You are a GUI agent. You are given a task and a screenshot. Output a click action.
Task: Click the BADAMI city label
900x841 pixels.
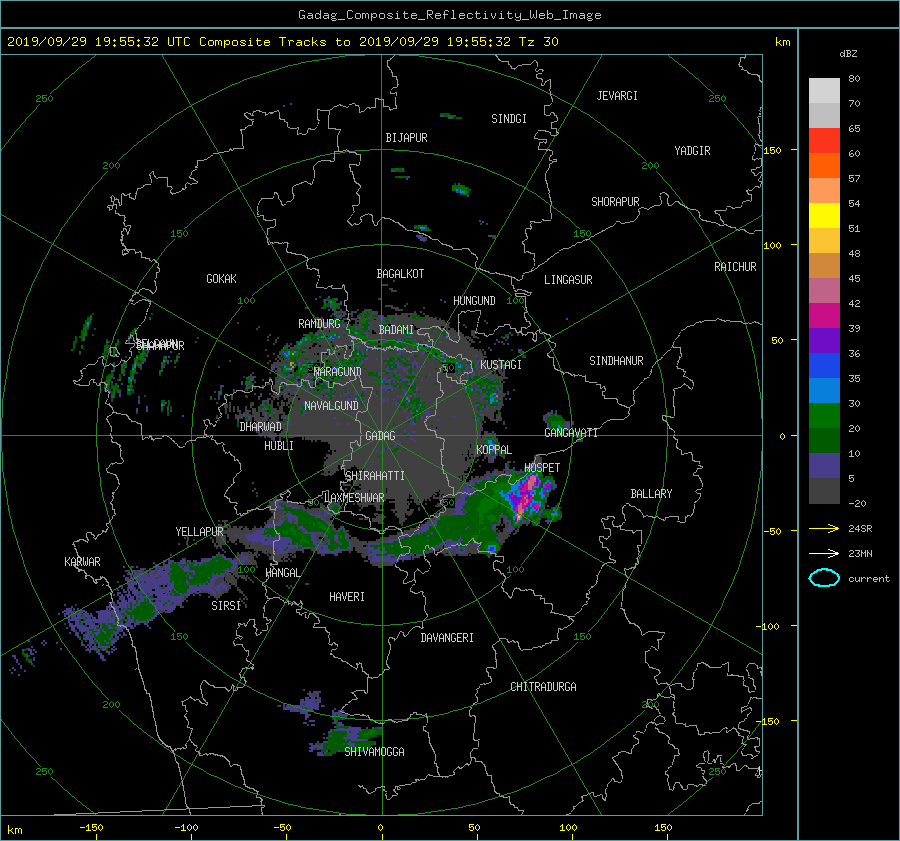pyautogui.click(x=396, y=330)
